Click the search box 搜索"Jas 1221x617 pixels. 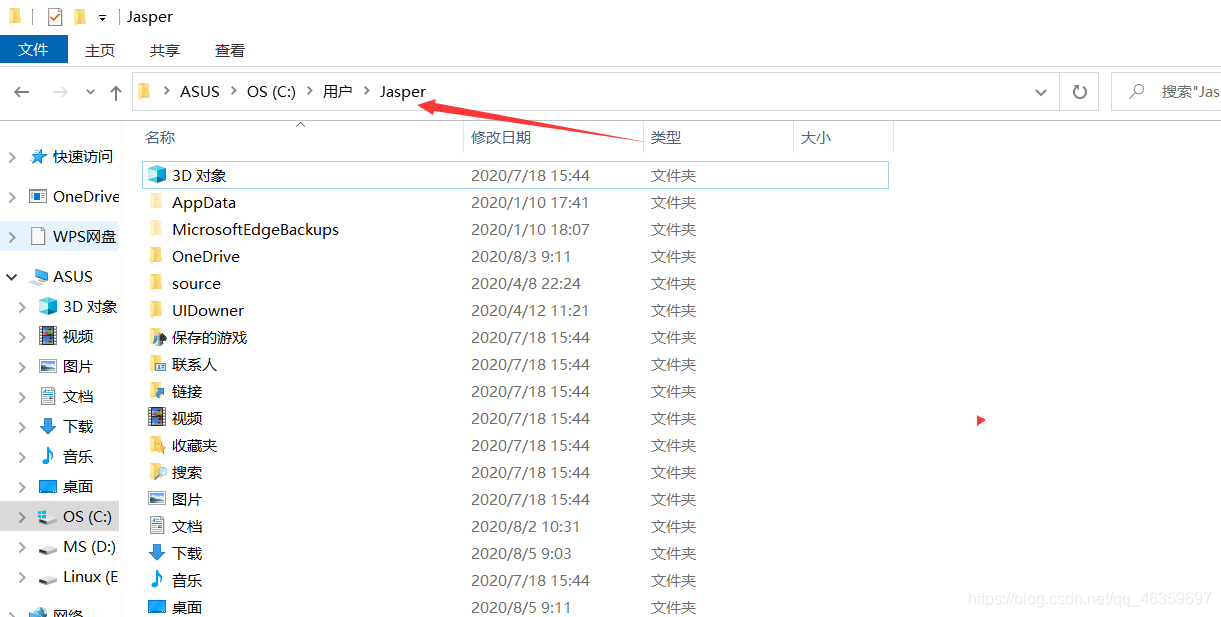coord(1166,92)
